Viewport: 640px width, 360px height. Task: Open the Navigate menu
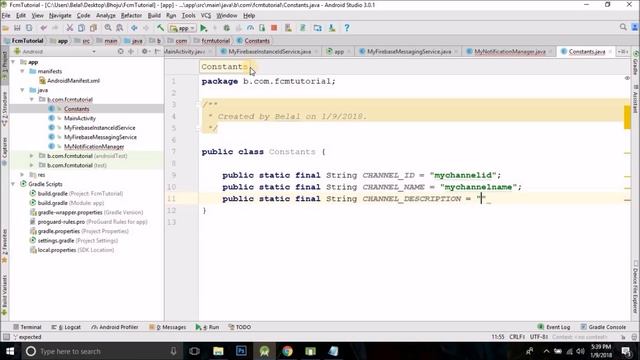(x=60, y=16)
